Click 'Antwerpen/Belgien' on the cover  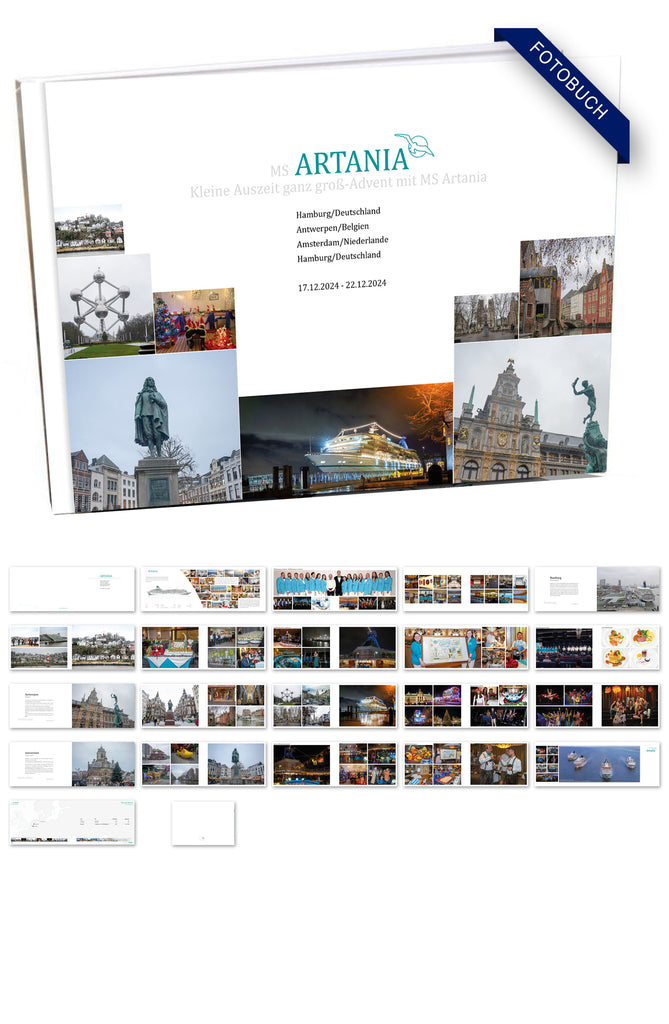333,228
